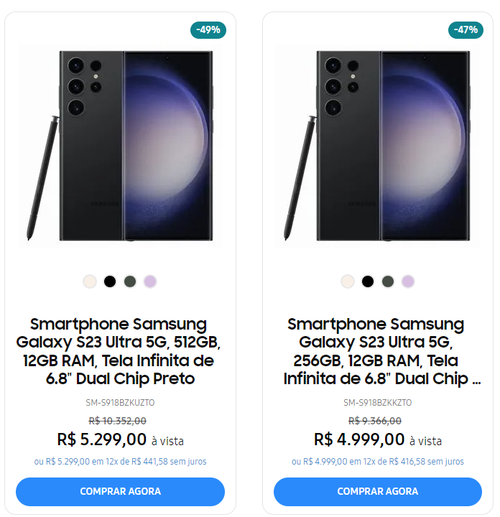500x517 pixels.
Task: Click COMPRAR AGORA for the 256GB phone
Action: 378,492
